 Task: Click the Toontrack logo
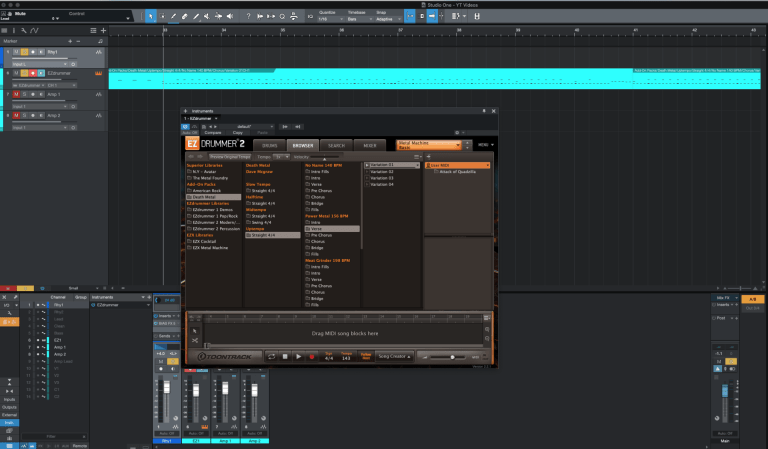tap(225, 356)
